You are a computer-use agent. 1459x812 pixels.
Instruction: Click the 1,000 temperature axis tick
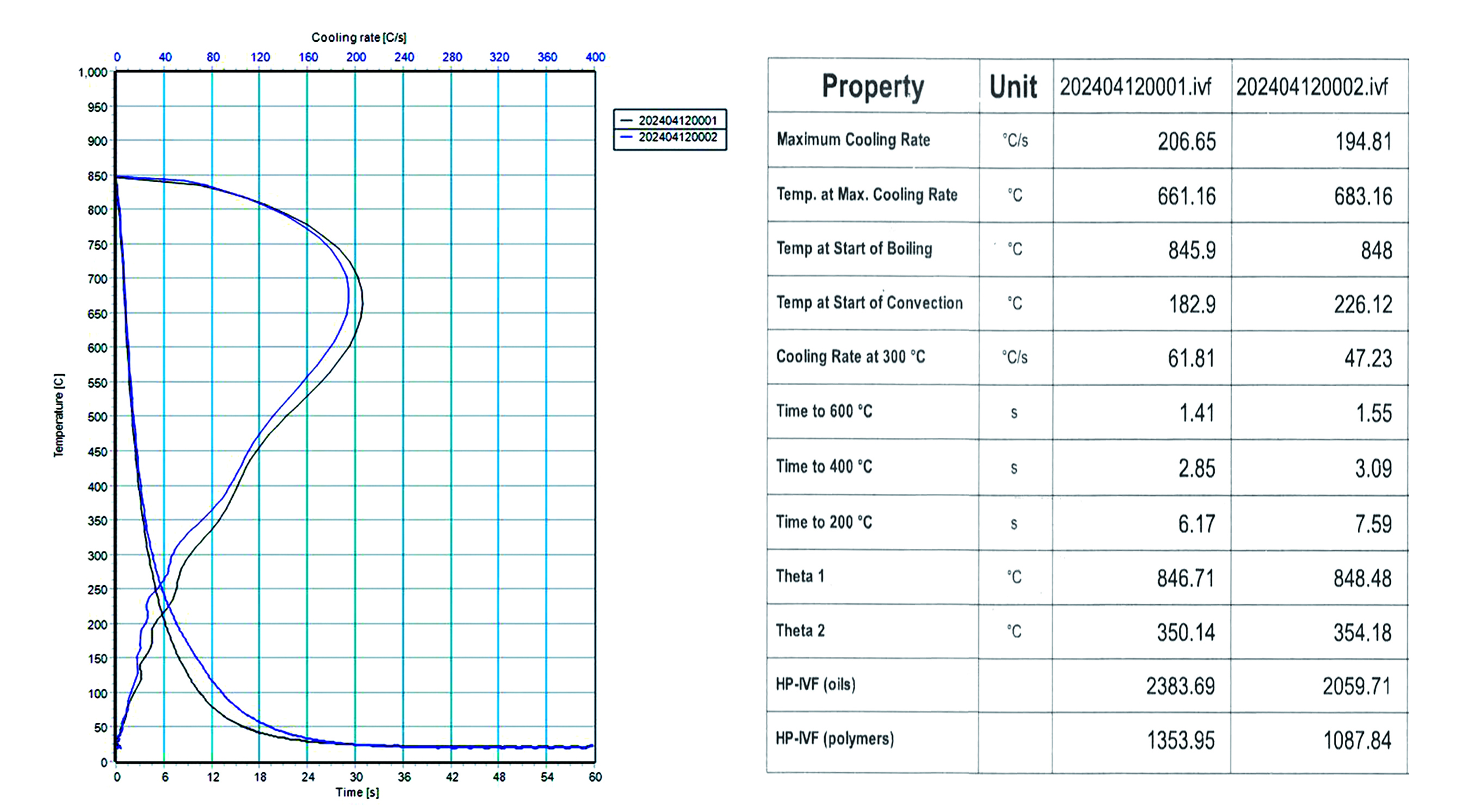[x=93, y=72]
